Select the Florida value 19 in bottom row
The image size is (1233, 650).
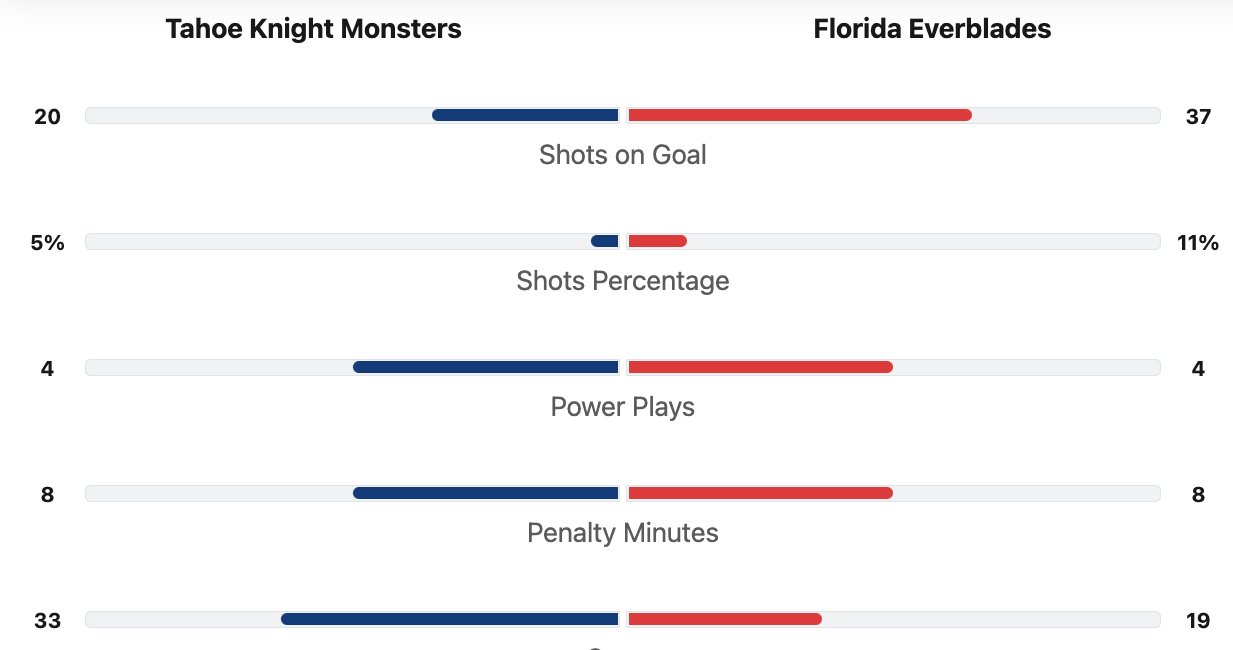point(1198,621)
